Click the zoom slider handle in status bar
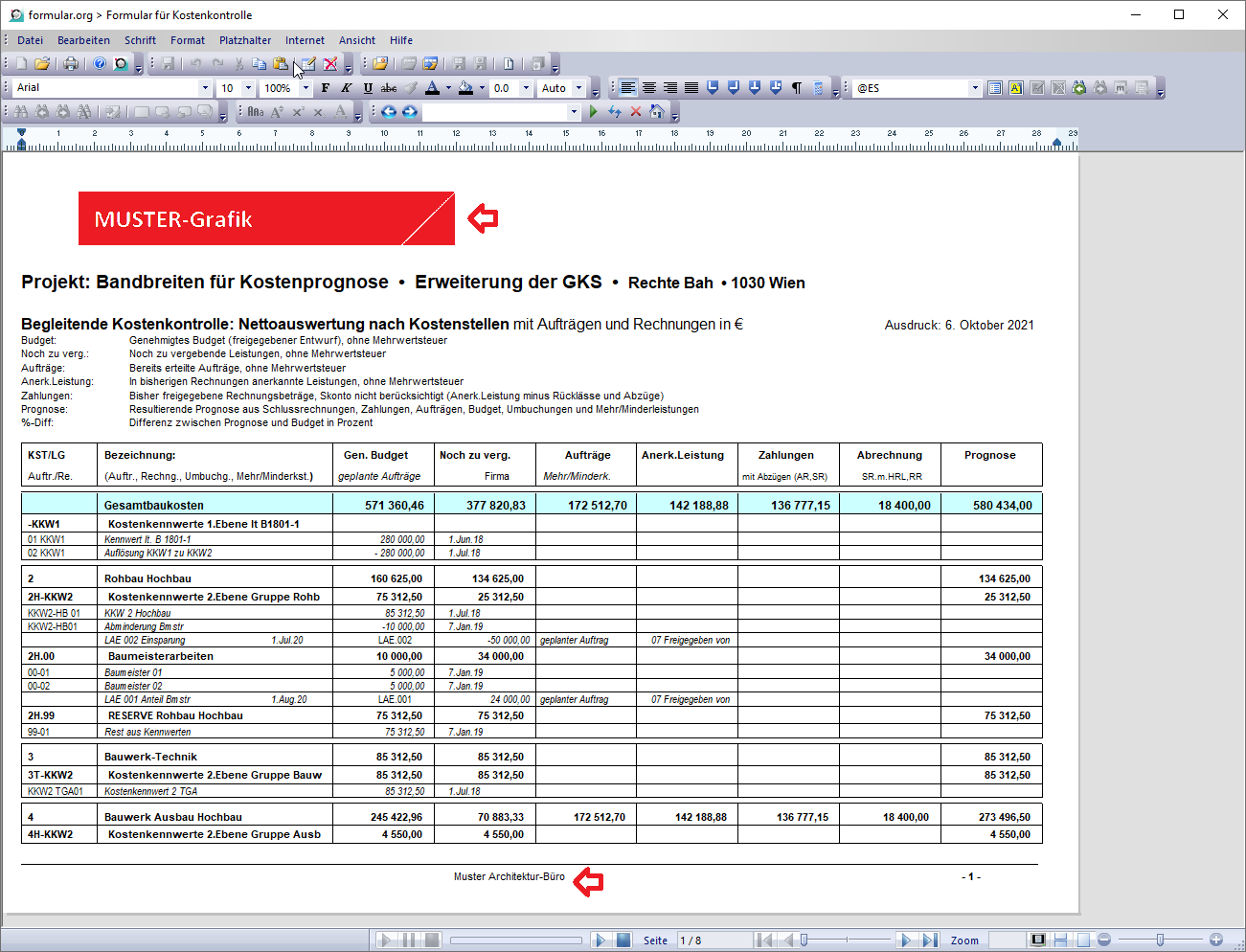The image size is (1246, 952). tap(1160, 941)
